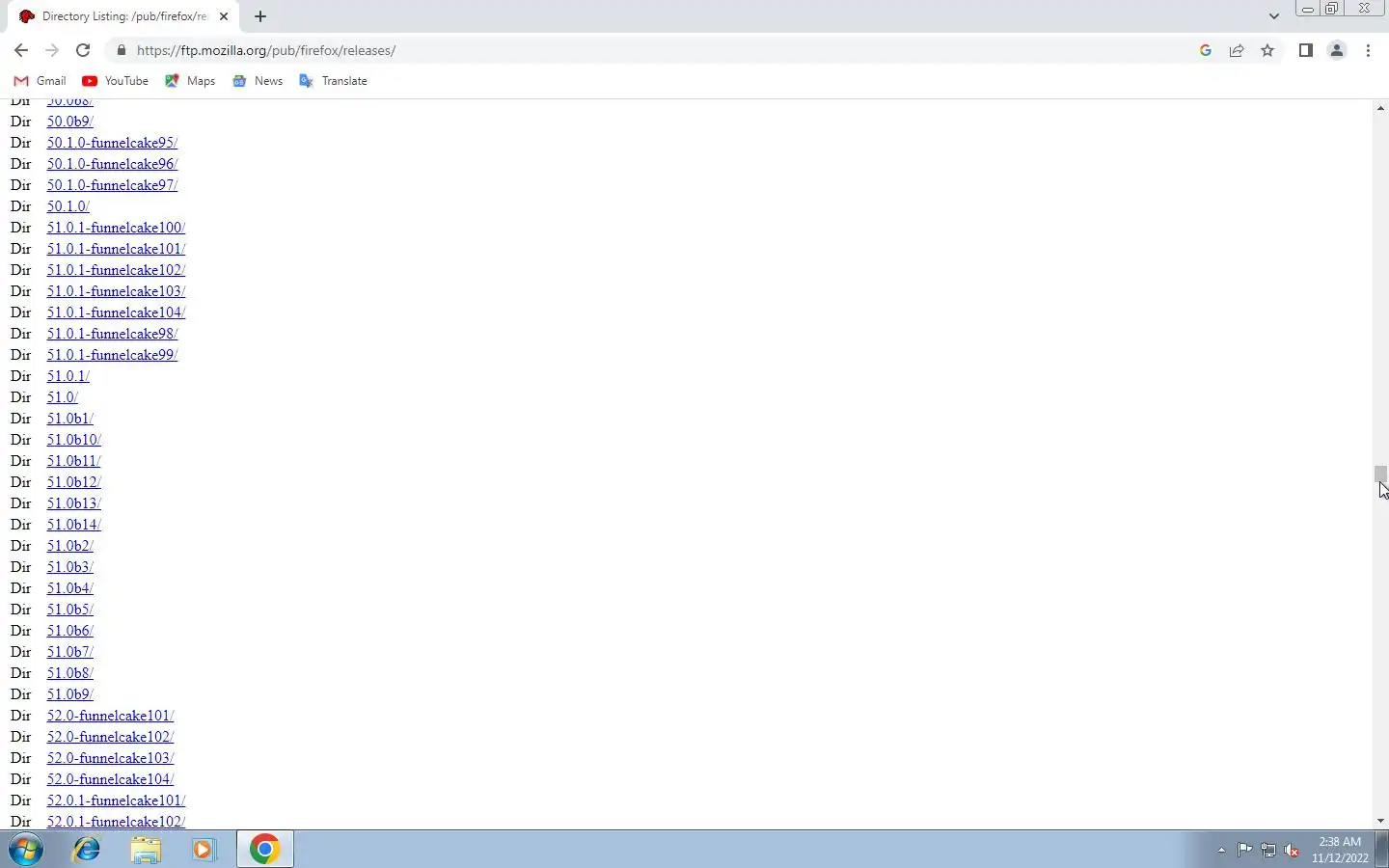Open the 51.0.1-funnelcake100/ directory
The width and height of the screenshot is (1389, 868).
coord(117,228)
